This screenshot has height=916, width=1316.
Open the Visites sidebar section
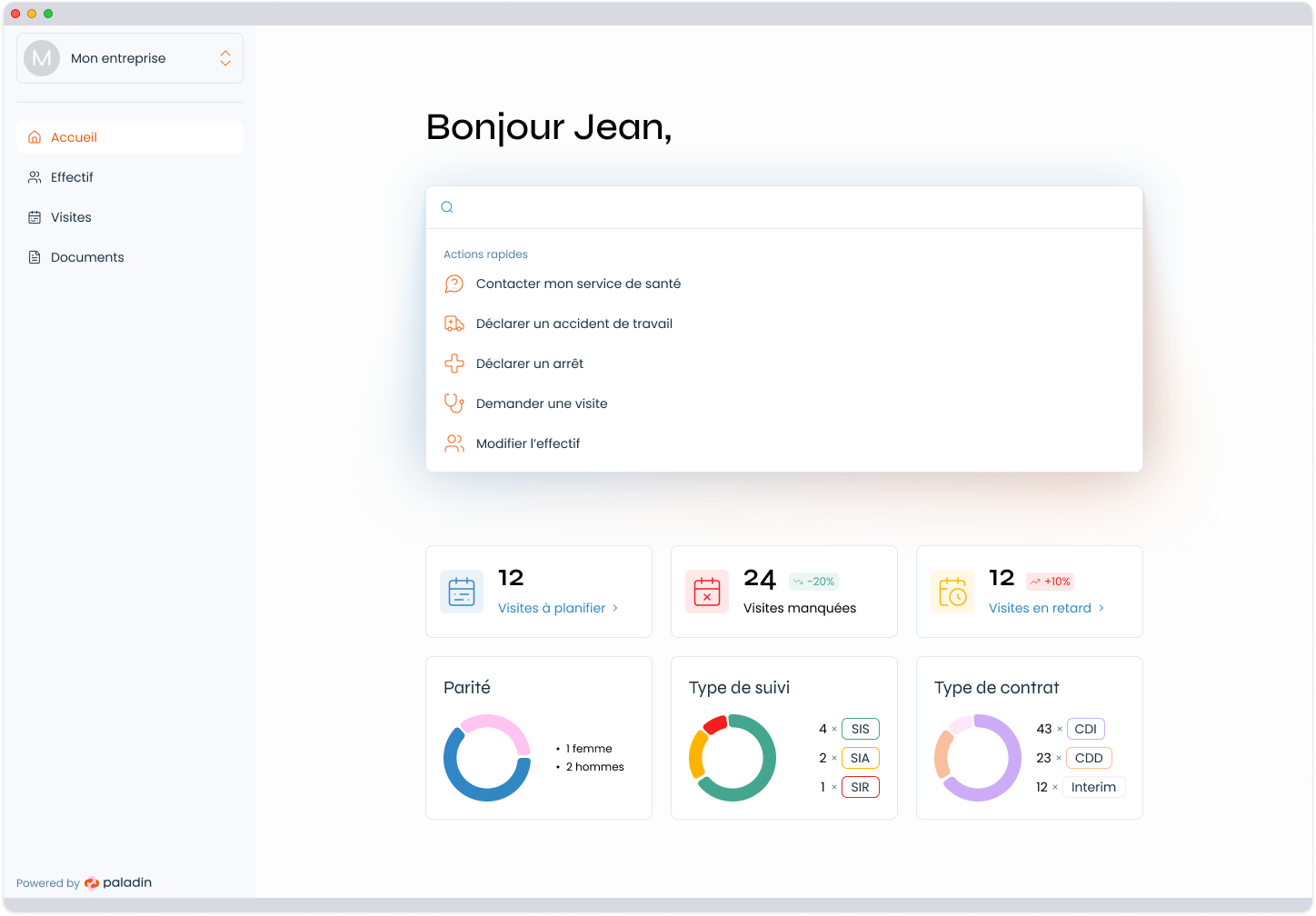pyautogui.click(x=71, y=217)
